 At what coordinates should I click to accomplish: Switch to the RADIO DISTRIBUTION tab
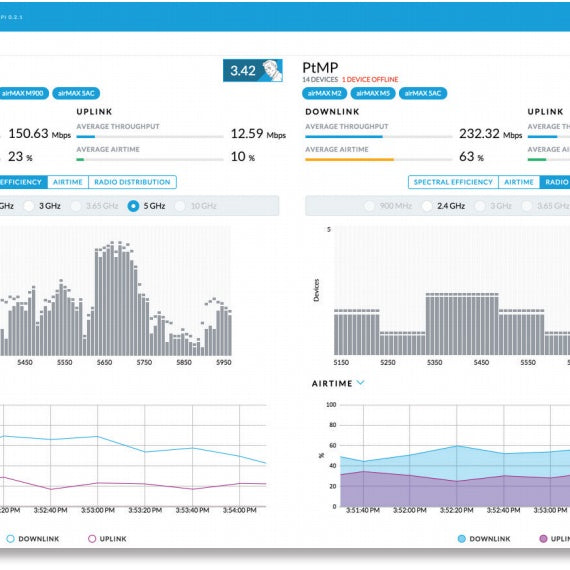tap(132, 182)
